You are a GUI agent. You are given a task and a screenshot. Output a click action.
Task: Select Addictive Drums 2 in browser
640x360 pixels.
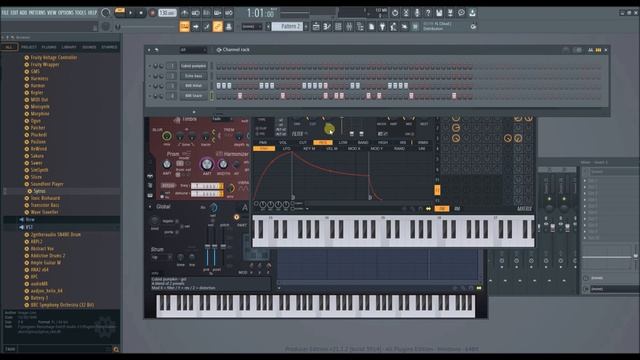pos(48,256)
